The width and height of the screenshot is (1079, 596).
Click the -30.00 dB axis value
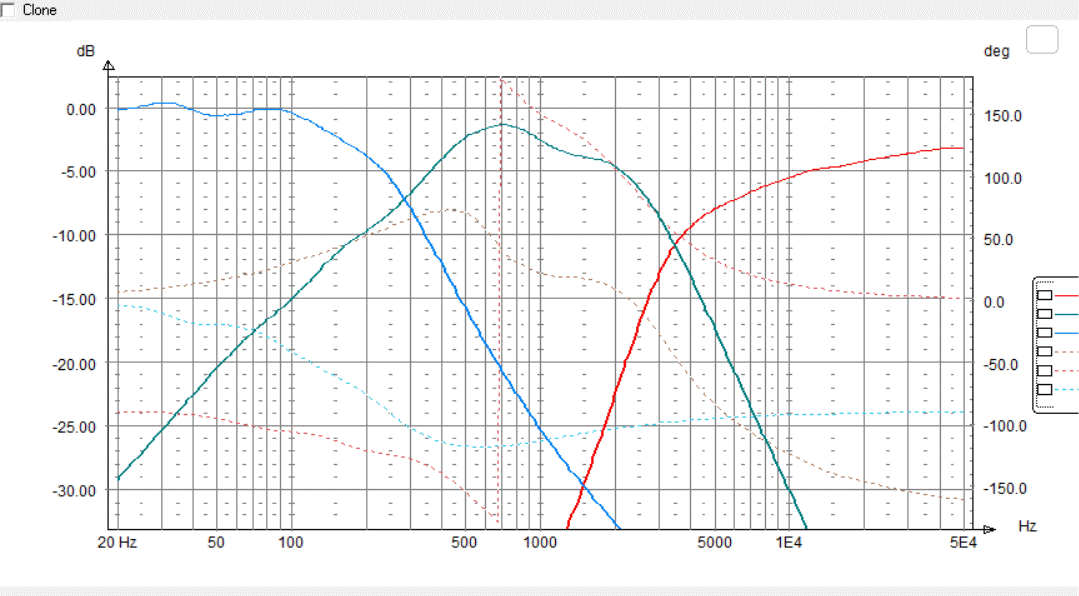[x=75, y=491]
